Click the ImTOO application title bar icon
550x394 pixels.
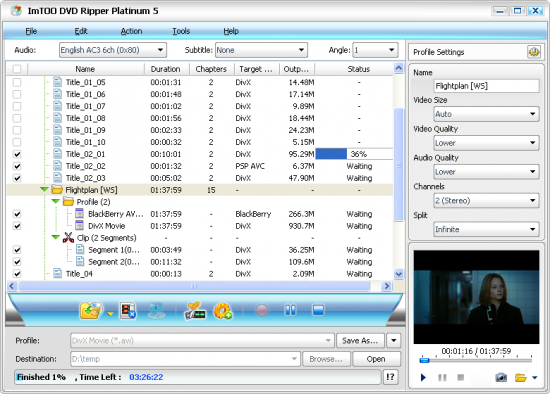coord(16,11)
